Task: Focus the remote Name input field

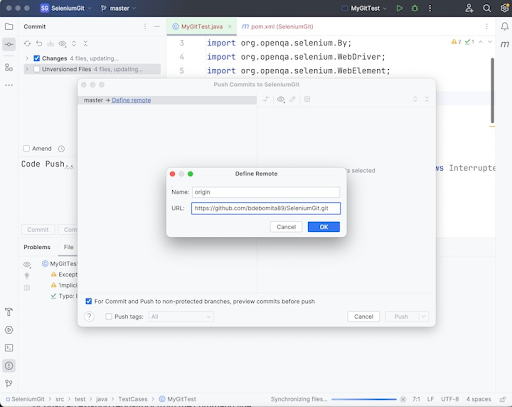Action: point(266,192)
